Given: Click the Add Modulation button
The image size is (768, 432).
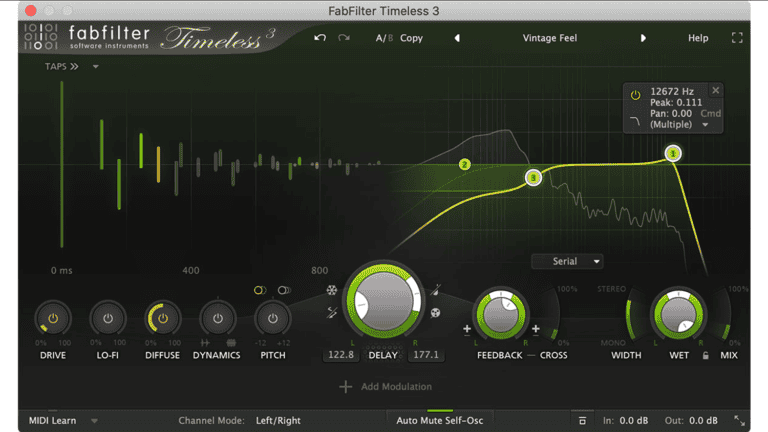Looking at the screenshot, I should (x=385, y=386).
